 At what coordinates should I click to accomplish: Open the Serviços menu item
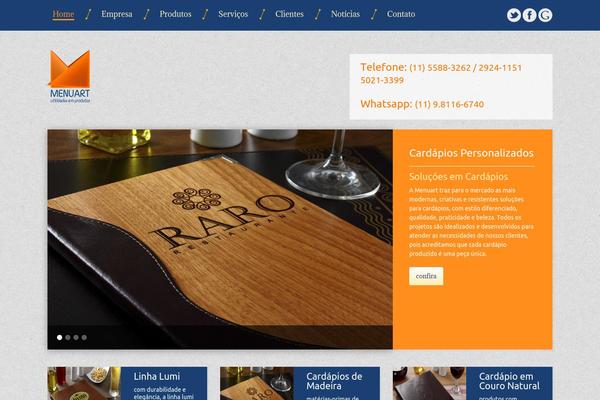233,14
